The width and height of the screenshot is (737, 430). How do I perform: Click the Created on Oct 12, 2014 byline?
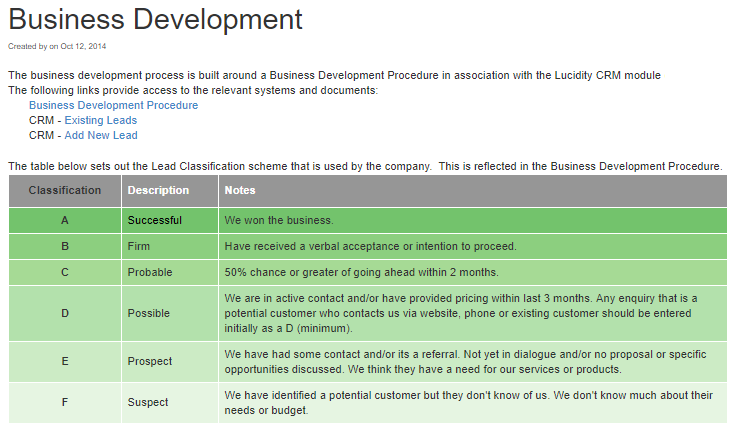[x=57, y=46]
